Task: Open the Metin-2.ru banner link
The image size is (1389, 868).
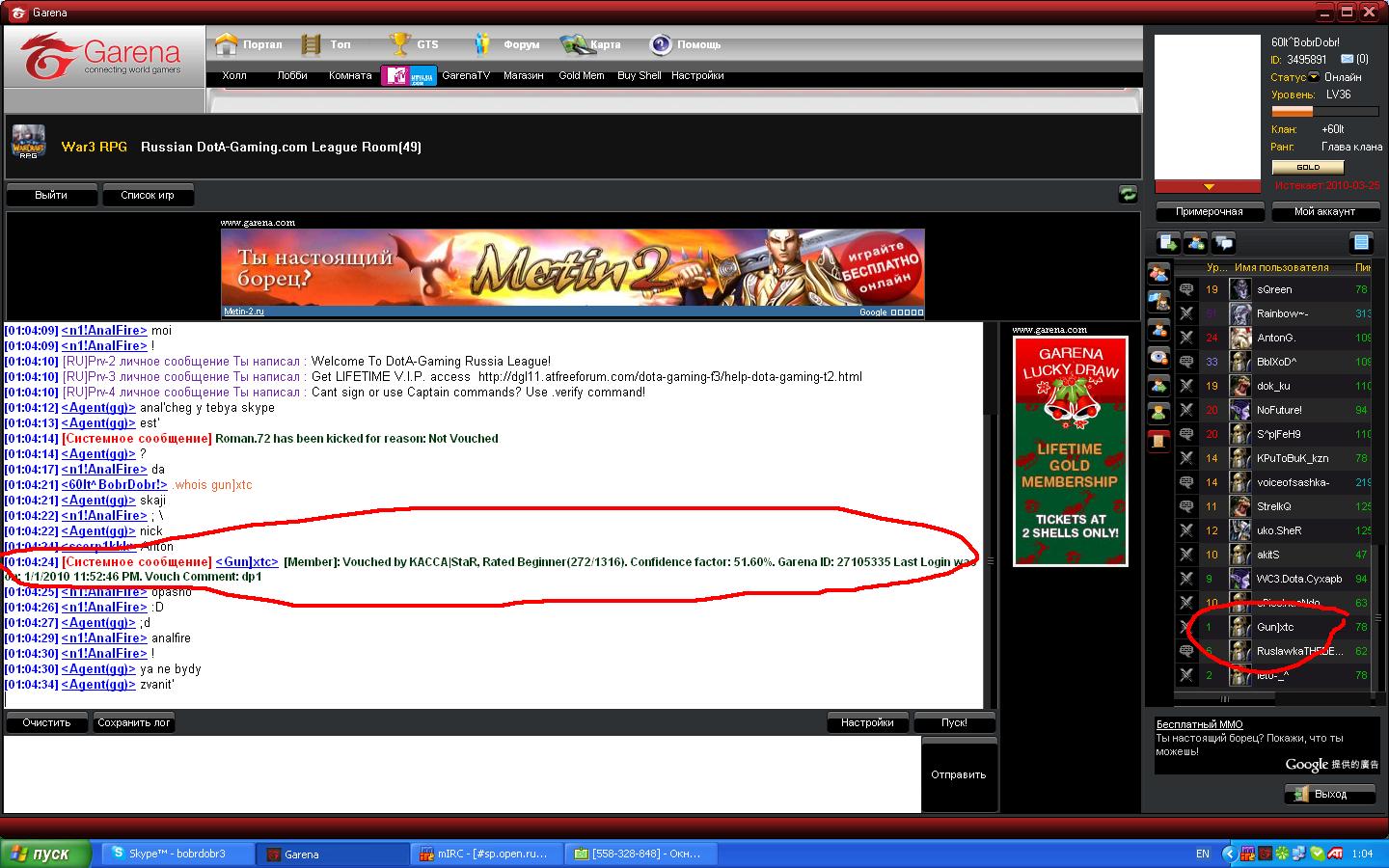Action: pyautogui.click(x=244, y=312)
